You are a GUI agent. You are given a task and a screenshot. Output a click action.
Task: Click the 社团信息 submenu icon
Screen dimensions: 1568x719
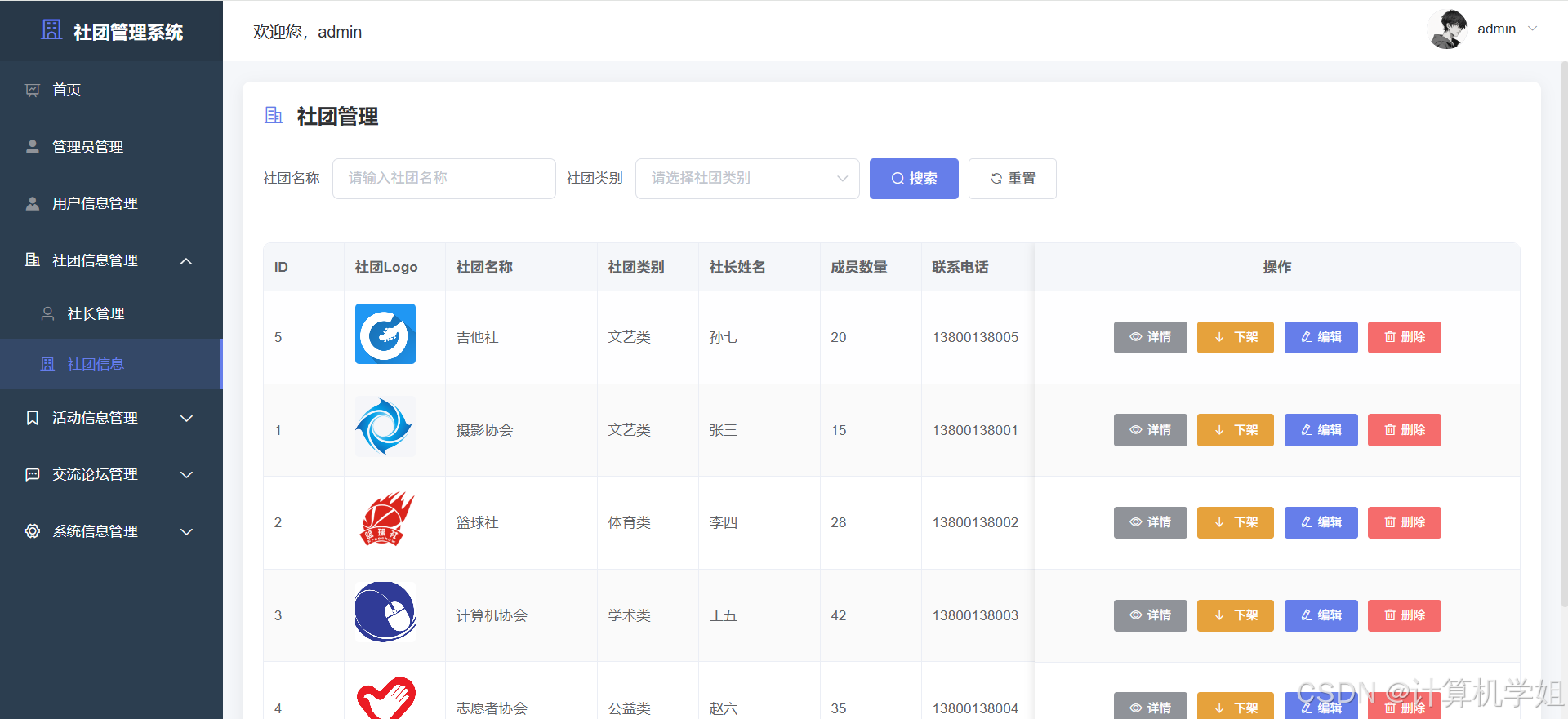(x=48, y=364)
